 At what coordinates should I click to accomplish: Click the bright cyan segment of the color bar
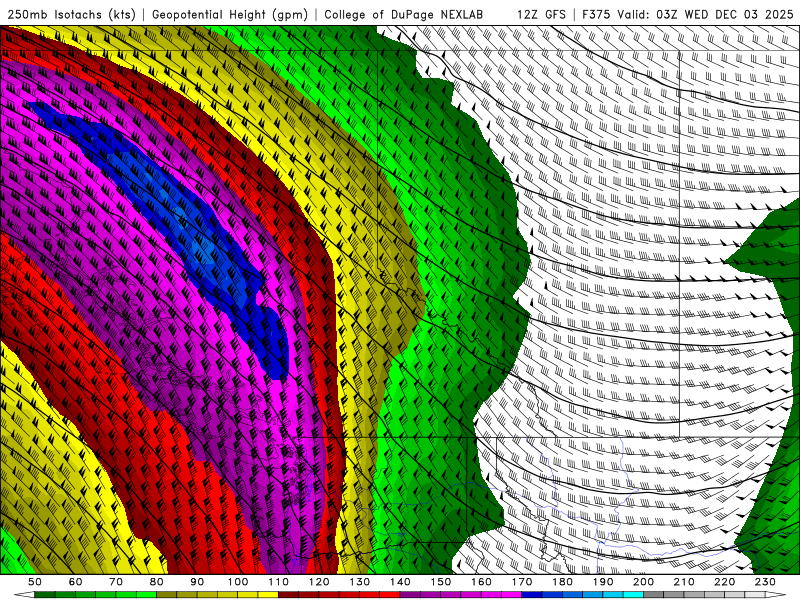(x=634, y=594)
